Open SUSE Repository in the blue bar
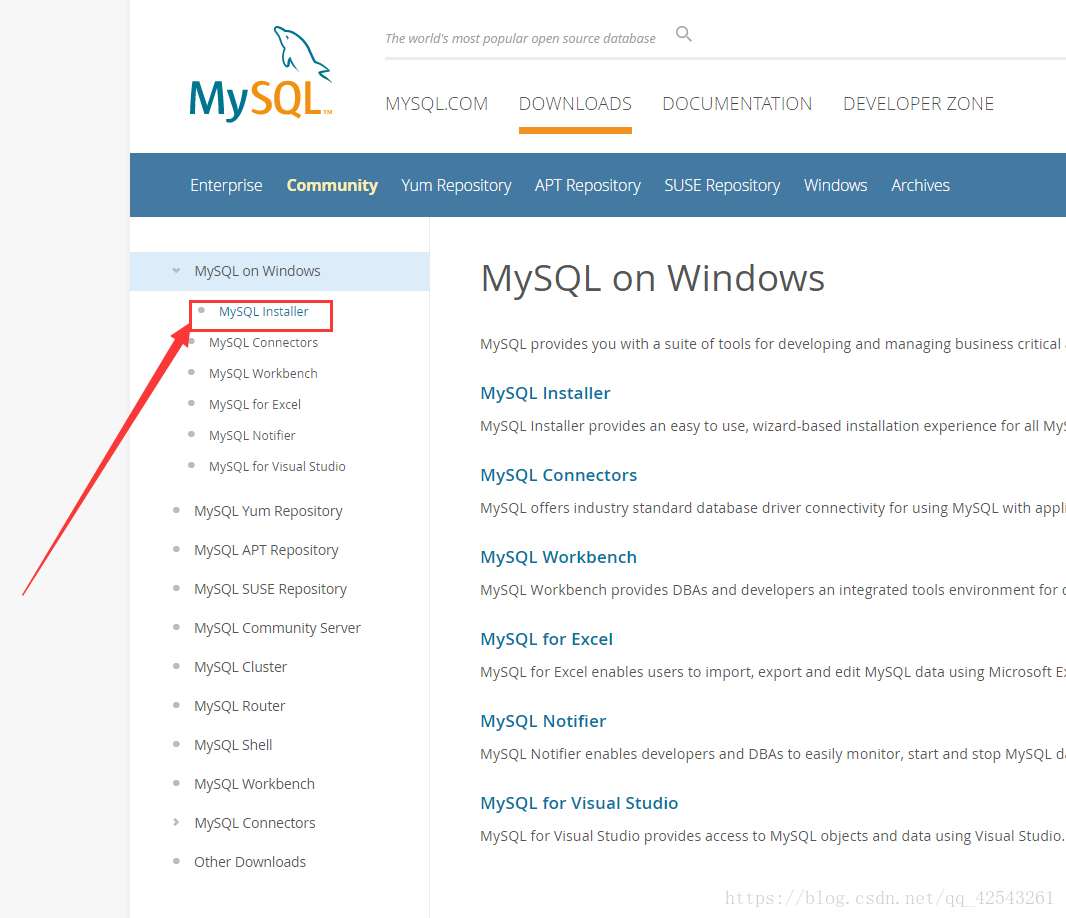 [x=722, y=185]
